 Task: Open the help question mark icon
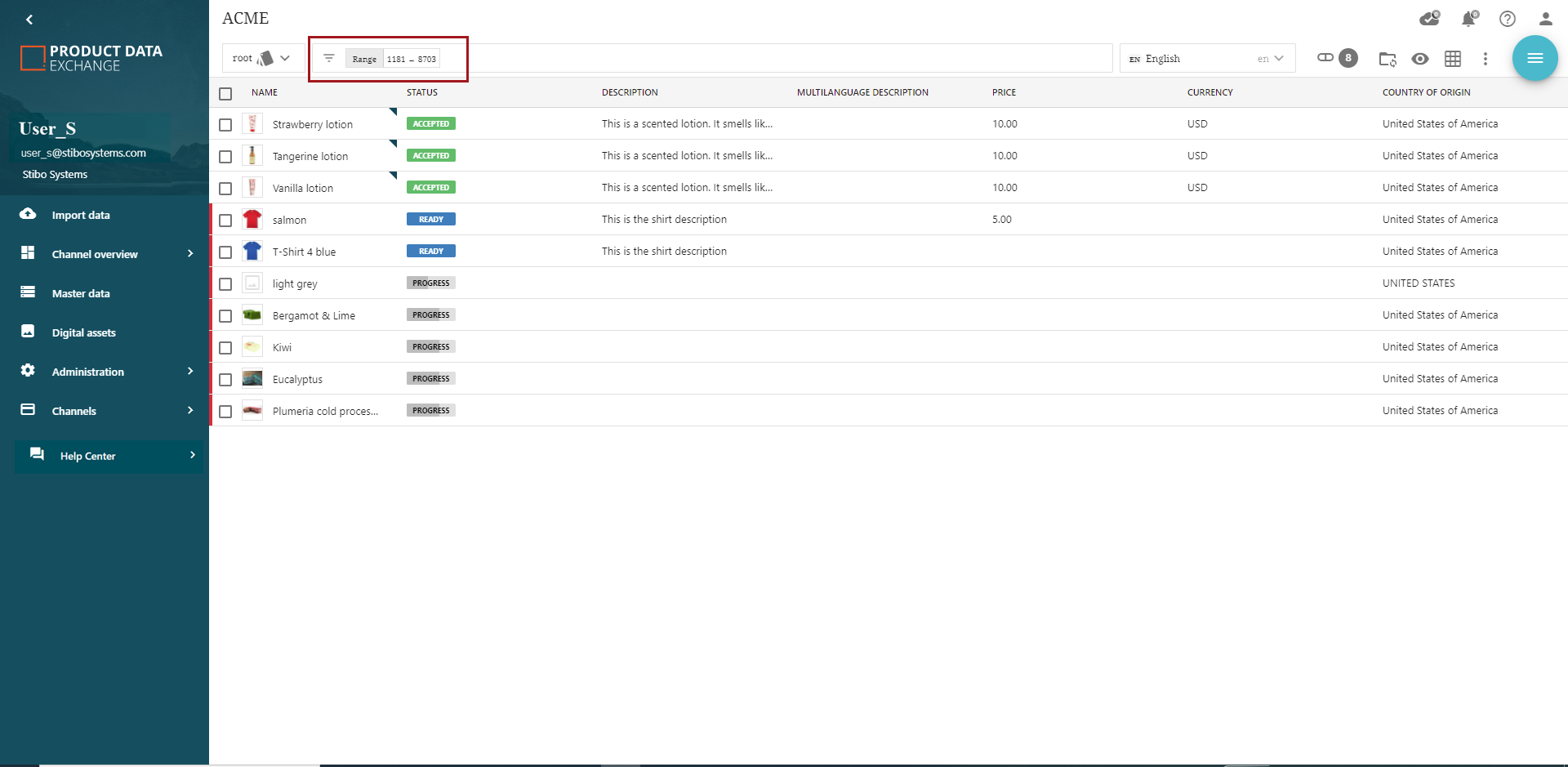click(1508, 19)
